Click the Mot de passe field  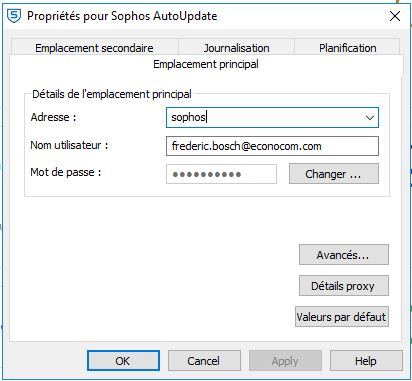pos(221,174)
